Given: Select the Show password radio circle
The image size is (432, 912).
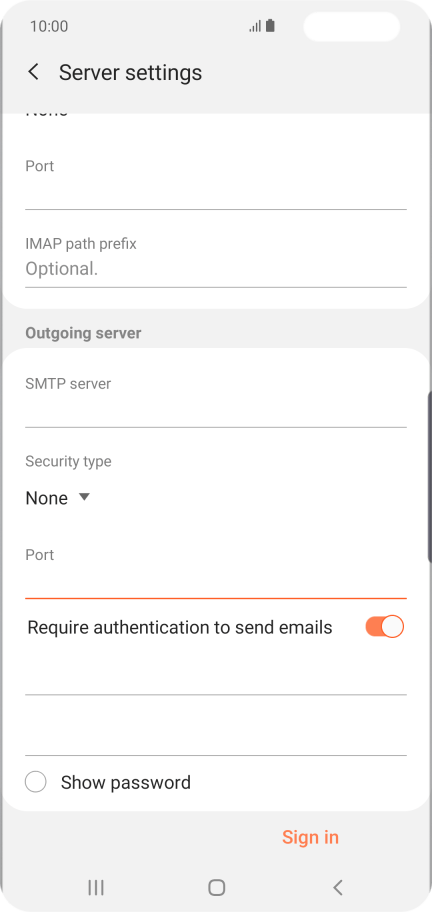Looking at the screenshot, I should [x=35, y=782].
